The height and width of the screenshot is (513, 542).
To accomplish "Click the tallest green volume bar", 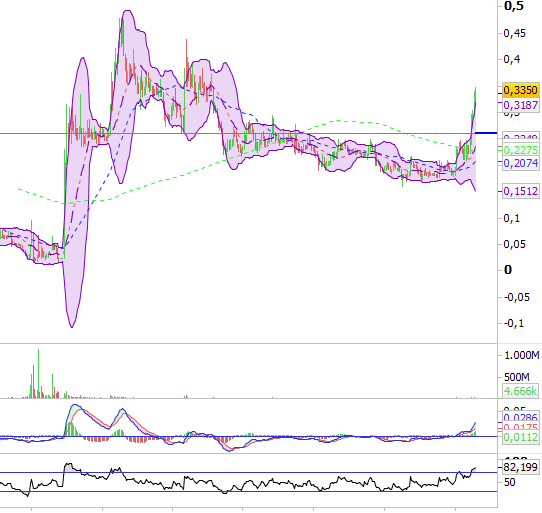I will tap(38, 373).
